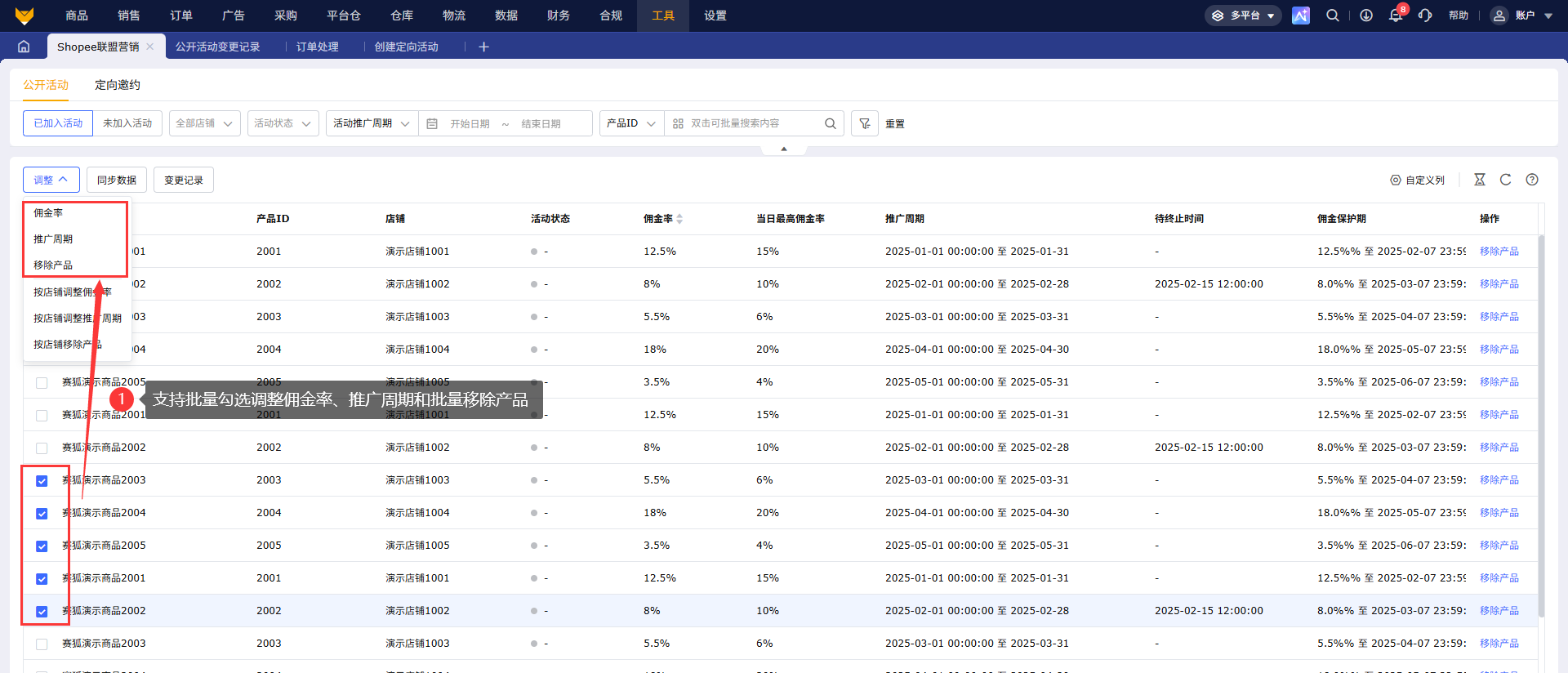The width and height of the screenshot is (1568, 673).
Task: Open the 财务 menu in top navigation
Action: (x=559, y=16)
